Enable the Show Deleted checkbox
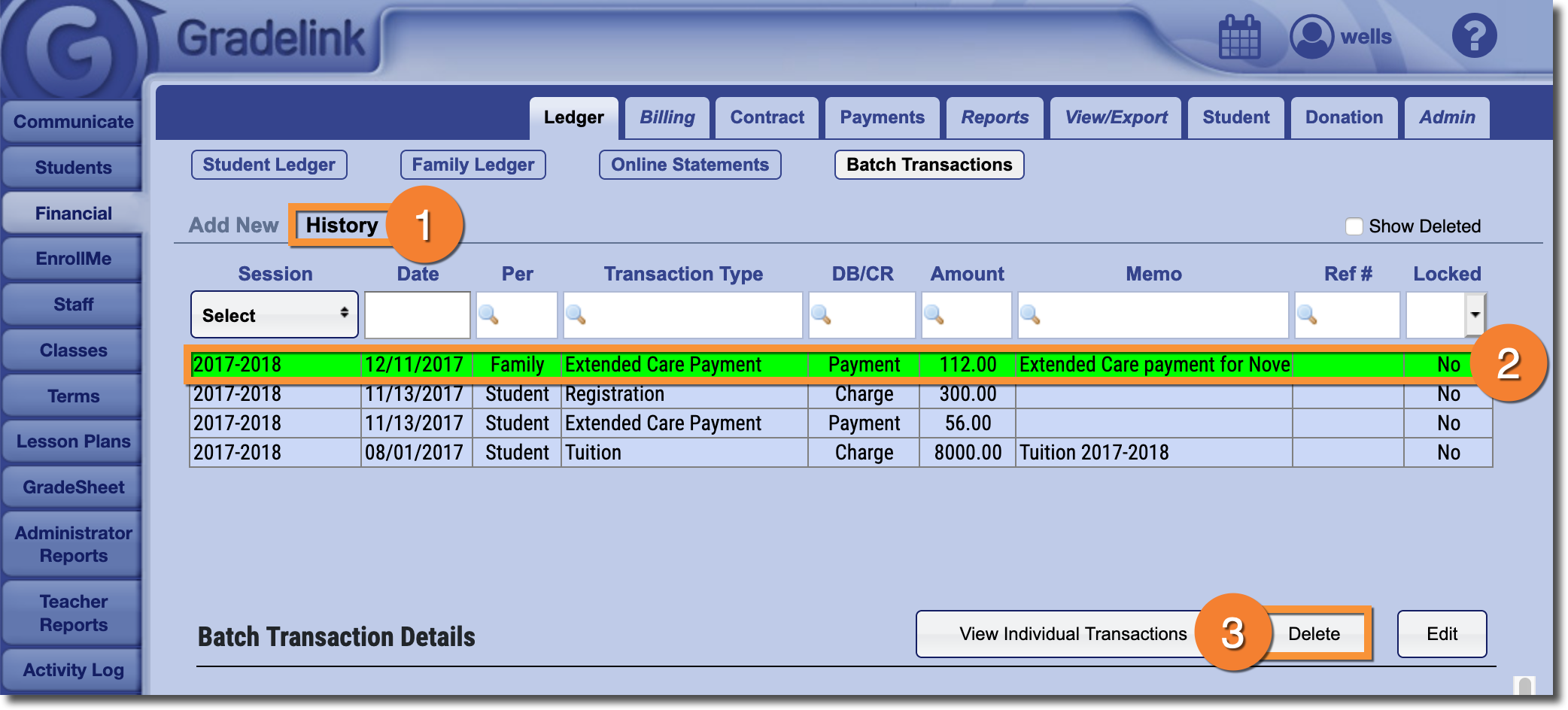 (1354, 226)
